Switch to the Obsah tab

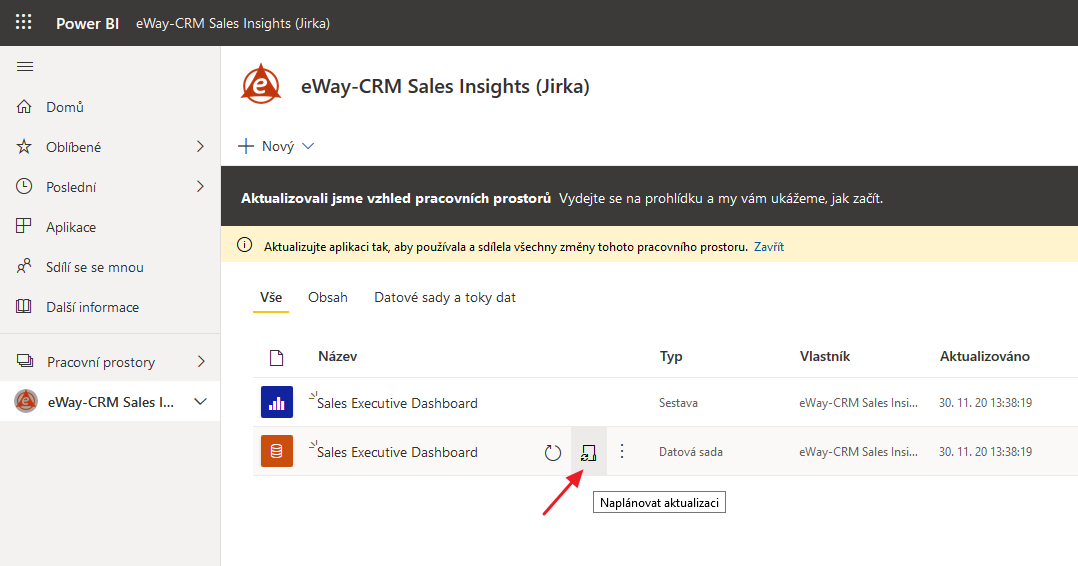[328, 297]
